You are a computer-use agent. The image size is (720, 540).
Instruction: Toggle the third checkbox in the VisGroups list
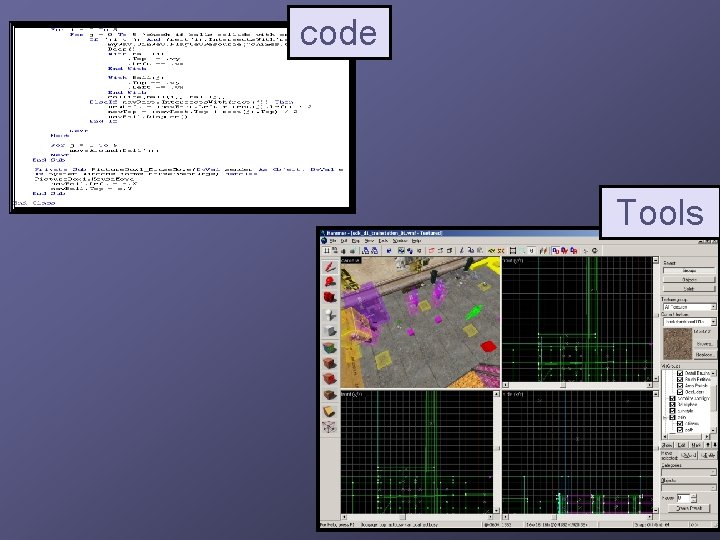[x=680, y=386]
